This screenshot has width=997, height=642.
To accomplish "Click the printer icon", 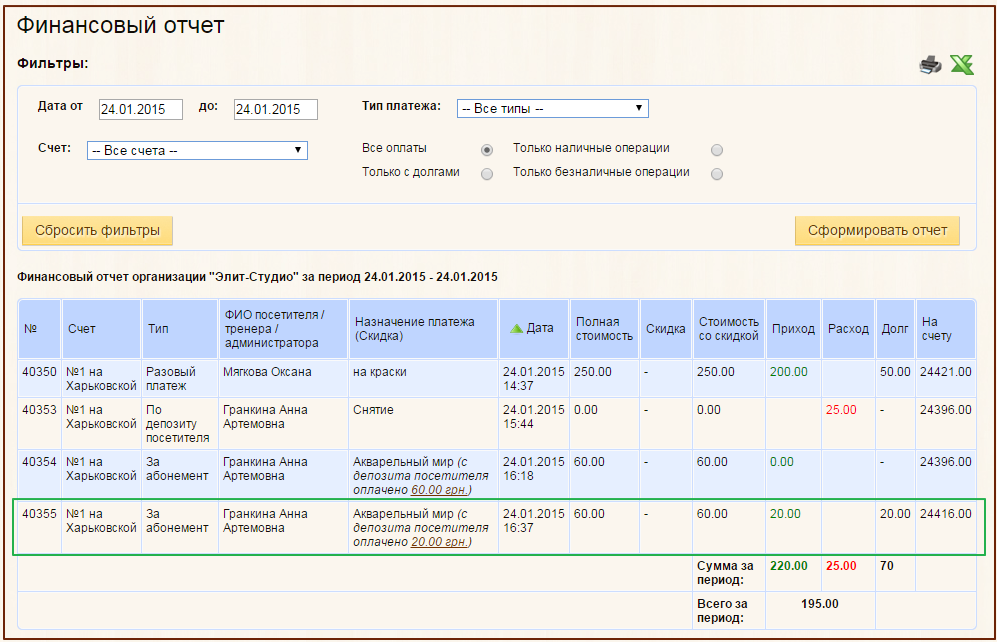I will tap(930, 66).
